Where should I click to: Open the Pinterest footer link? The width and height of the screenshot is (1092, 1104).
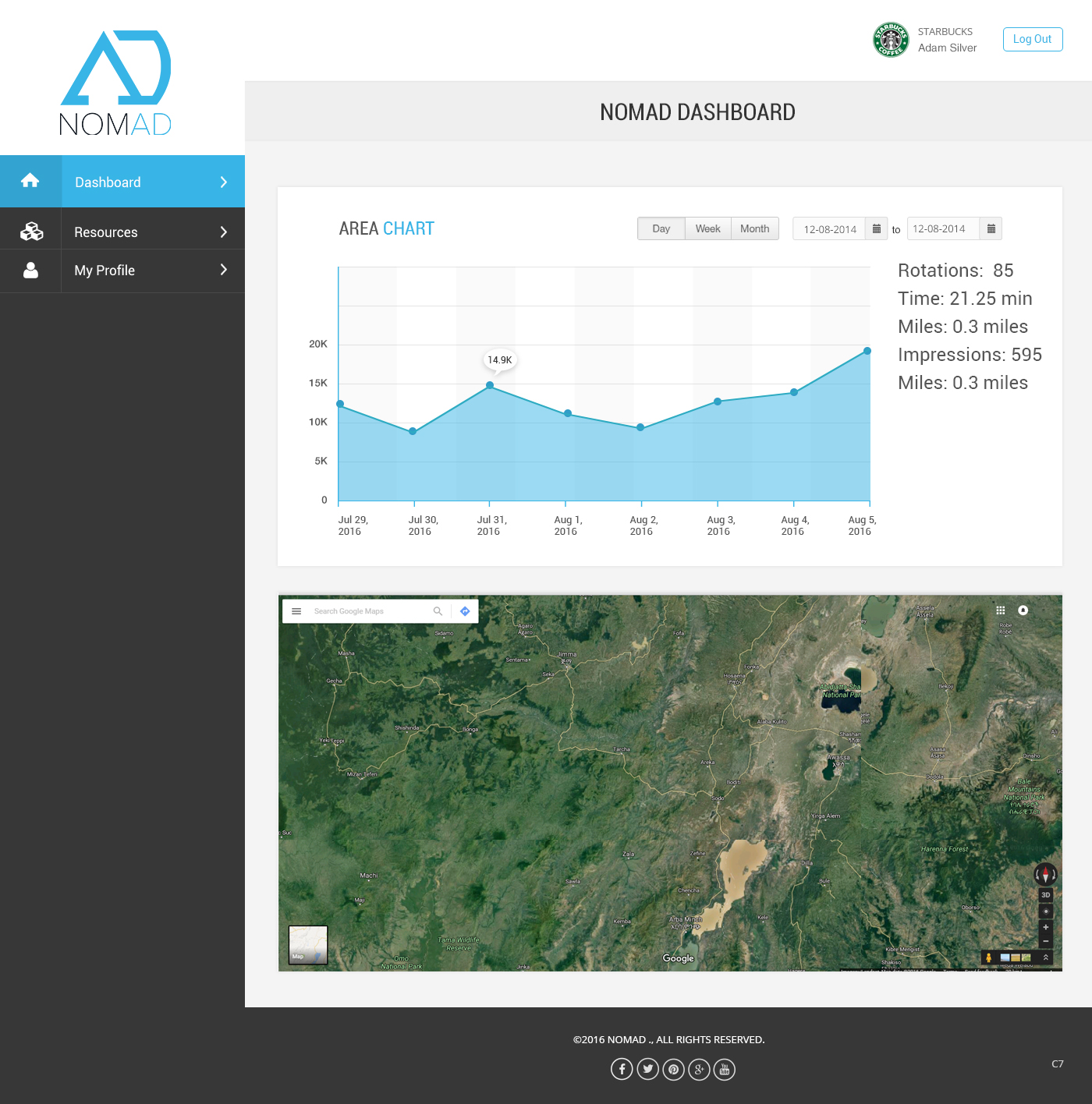click(x=673, y=1069)
